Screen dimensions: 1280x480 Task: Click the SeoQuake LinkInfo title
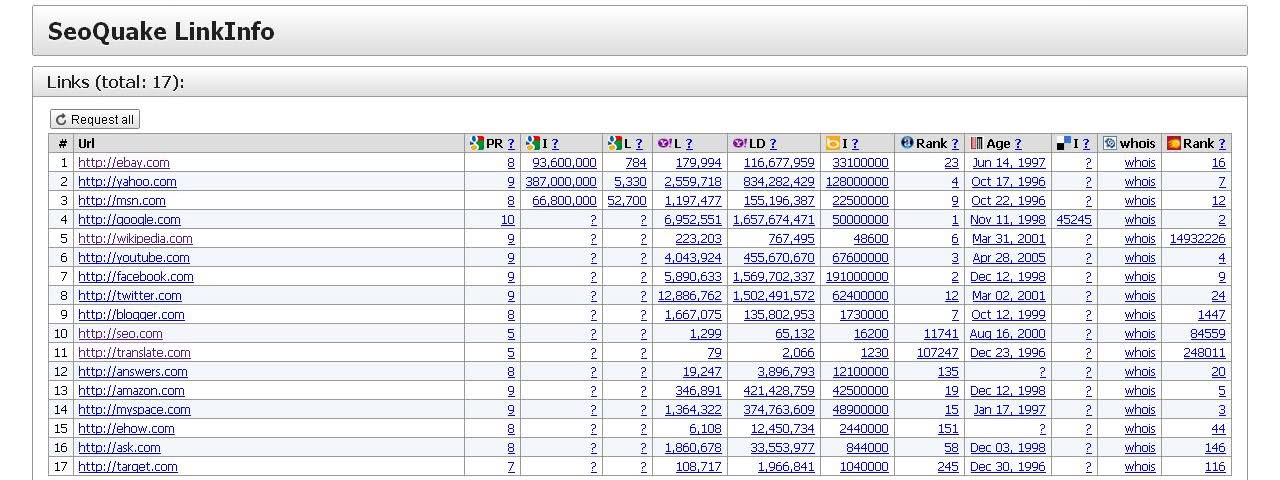coord(161,32)
